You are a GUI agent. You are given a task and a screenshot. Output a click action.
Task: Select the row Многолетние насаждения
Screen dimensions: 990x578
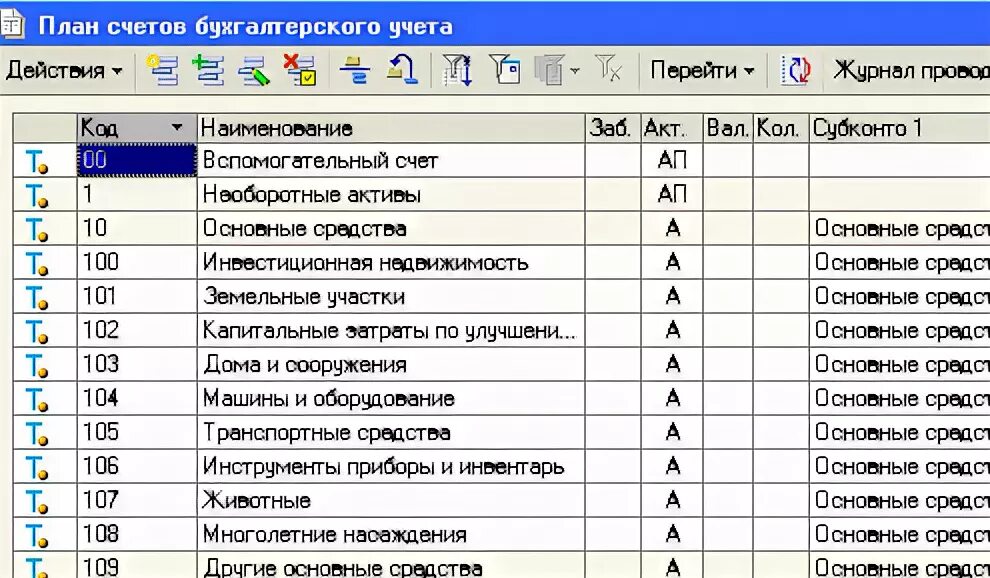point(502,535)
